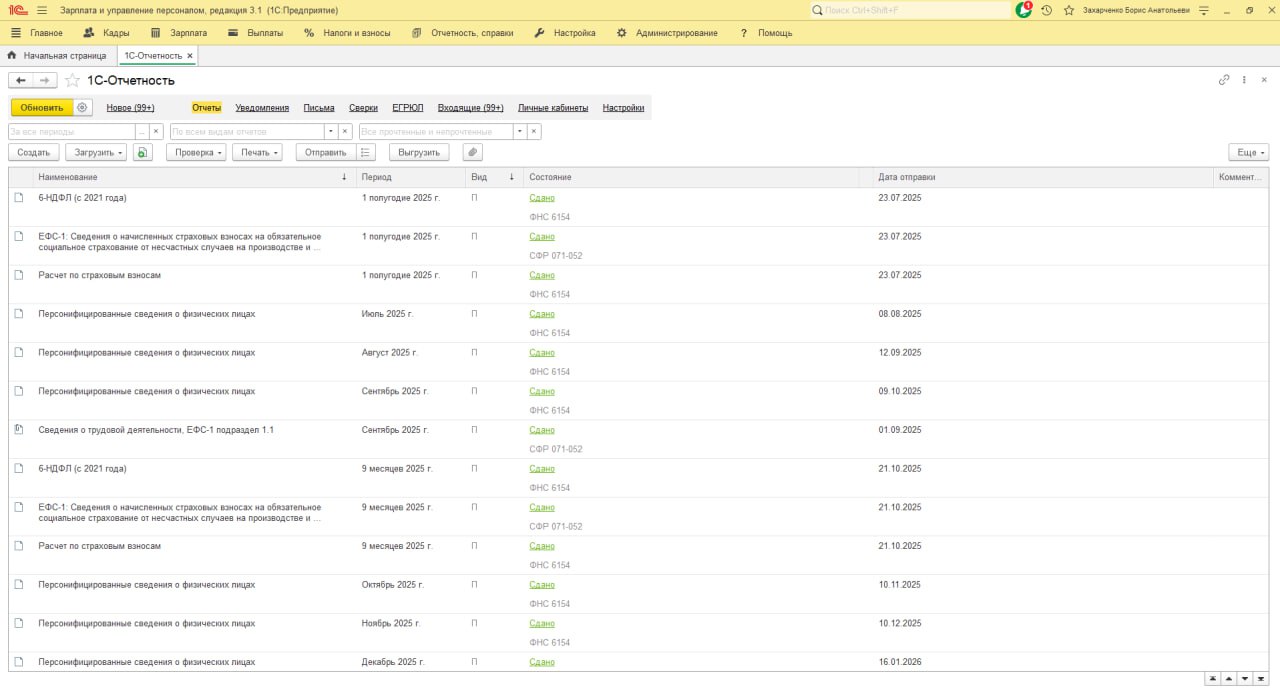Click the green load-from-file icon
The width and height of the screenshot is (1280, 693).
click(x=143, y=152)
